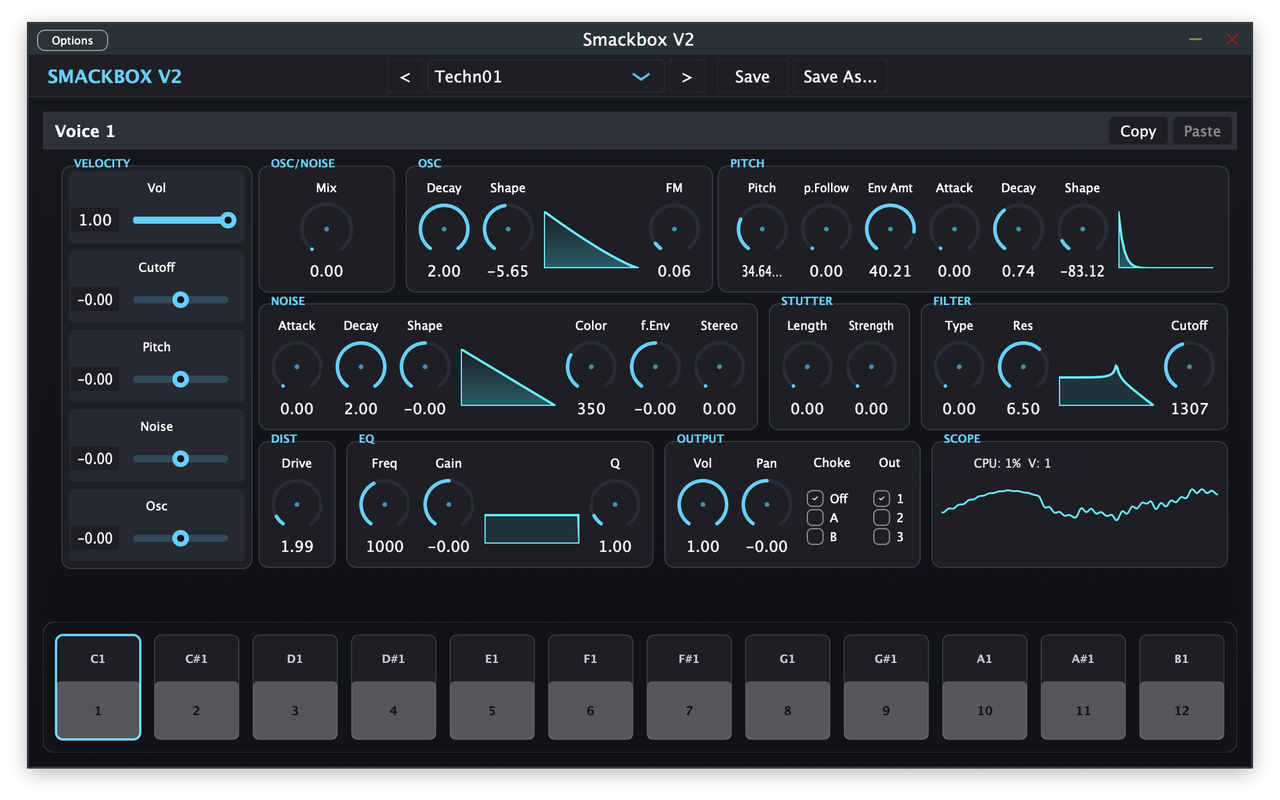Select the G1 pad 8
Screen dimensions: 1280x800
(x=787, y=687)
